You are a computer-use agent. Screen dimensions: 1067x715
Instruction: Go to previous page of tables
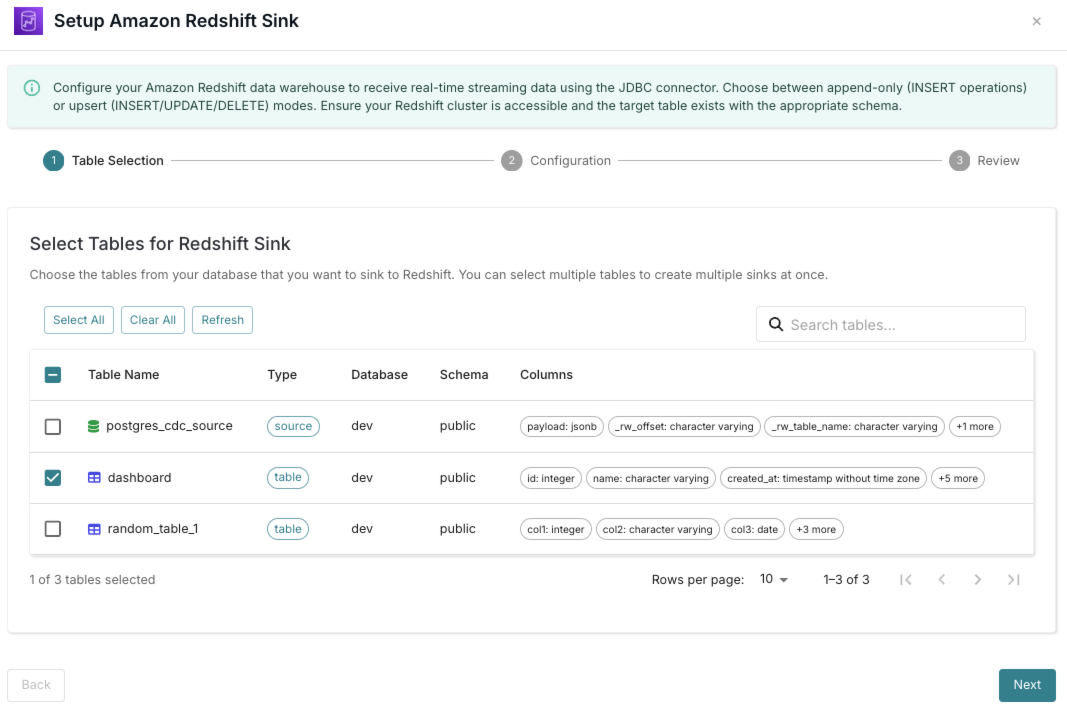(942, 580)
